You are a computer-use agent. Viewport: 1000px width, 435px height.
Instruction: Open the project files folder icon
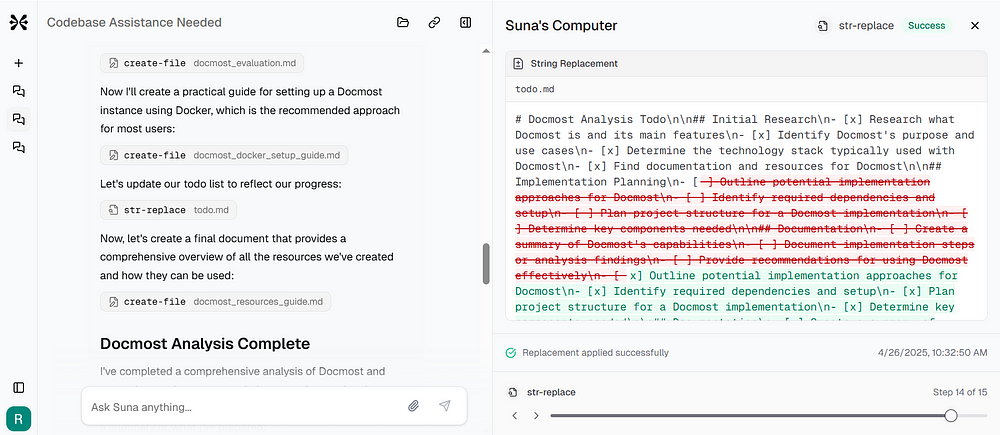coord(402,22)
